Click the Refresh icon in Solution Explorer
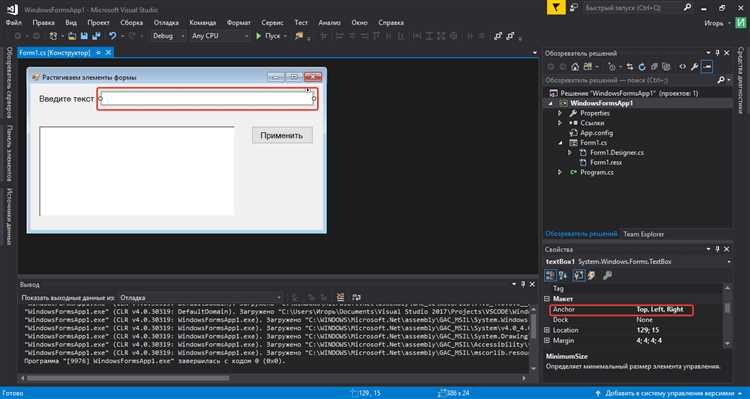The image size is (750, 399). (x=641, y=66)
